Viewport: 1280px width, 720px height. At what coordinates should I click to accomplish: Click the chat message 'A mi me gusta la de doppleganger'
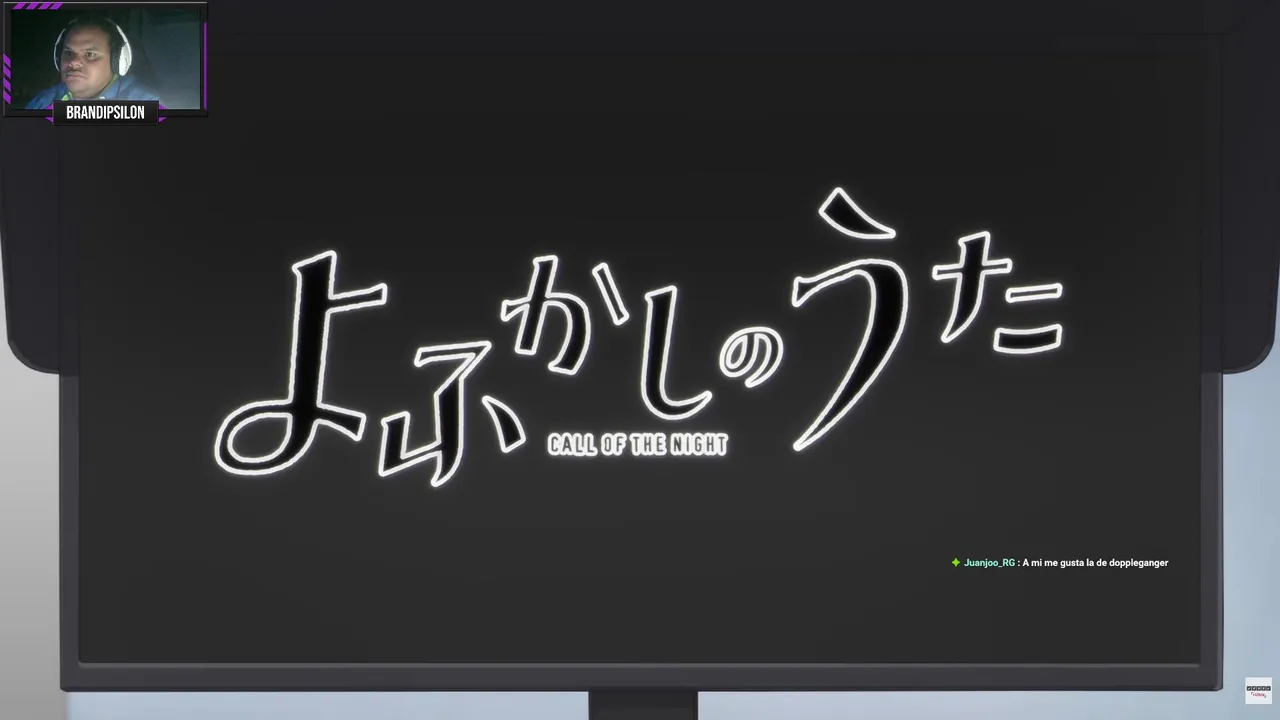point(1095,563)
